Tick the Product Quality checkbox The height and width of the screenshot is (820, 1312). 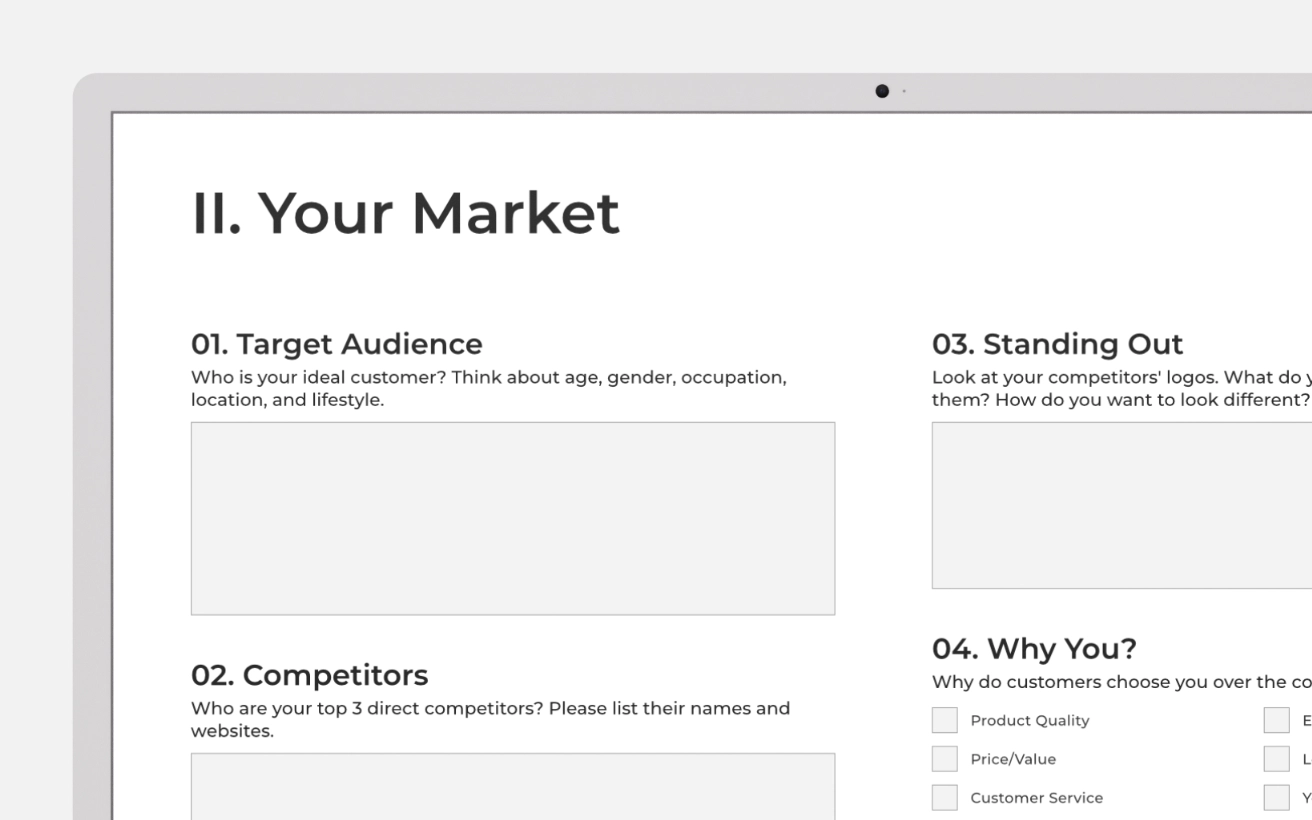944,720
